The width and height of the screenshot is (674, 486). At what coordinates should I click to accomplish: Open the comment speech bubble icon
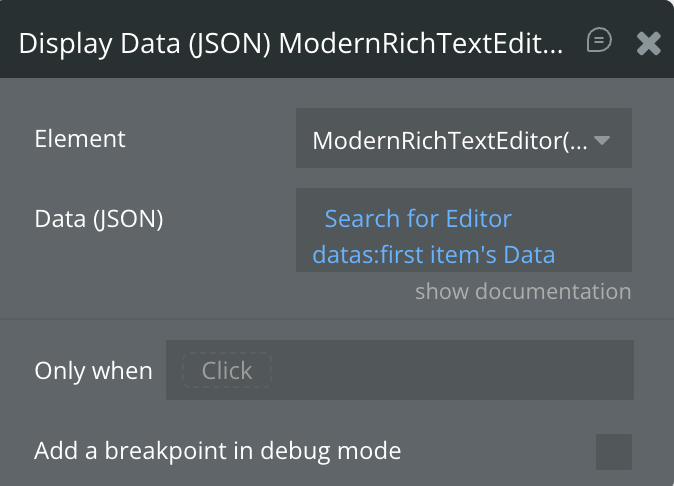tap(599, 41)
